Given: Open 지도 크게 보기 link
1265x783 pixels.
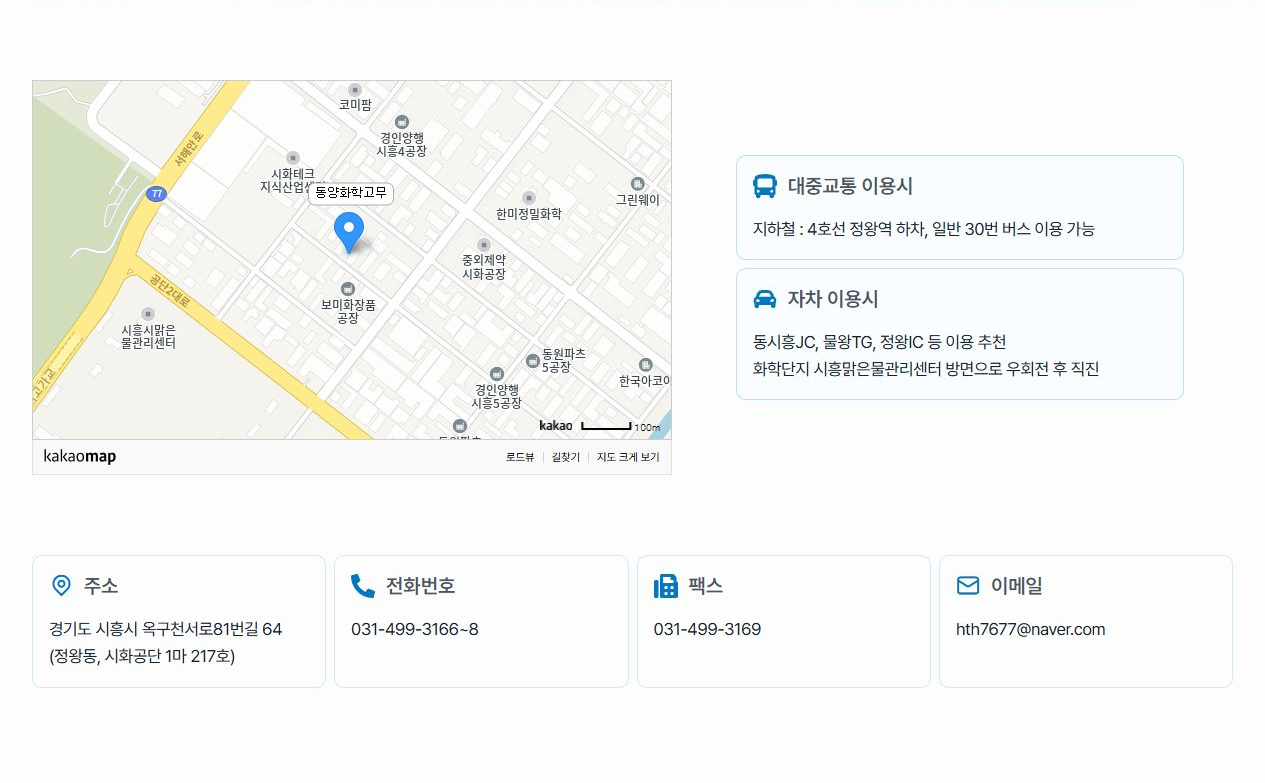Looking at the screenshot, I should coord(628,457).
